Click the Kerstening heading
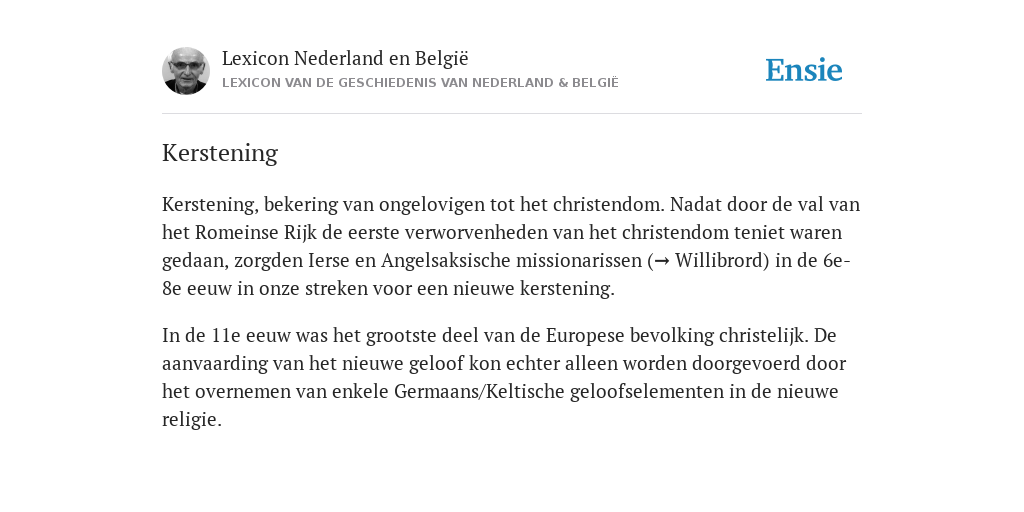This screenshot has width=1024, height=512. (x=220, y=153)
